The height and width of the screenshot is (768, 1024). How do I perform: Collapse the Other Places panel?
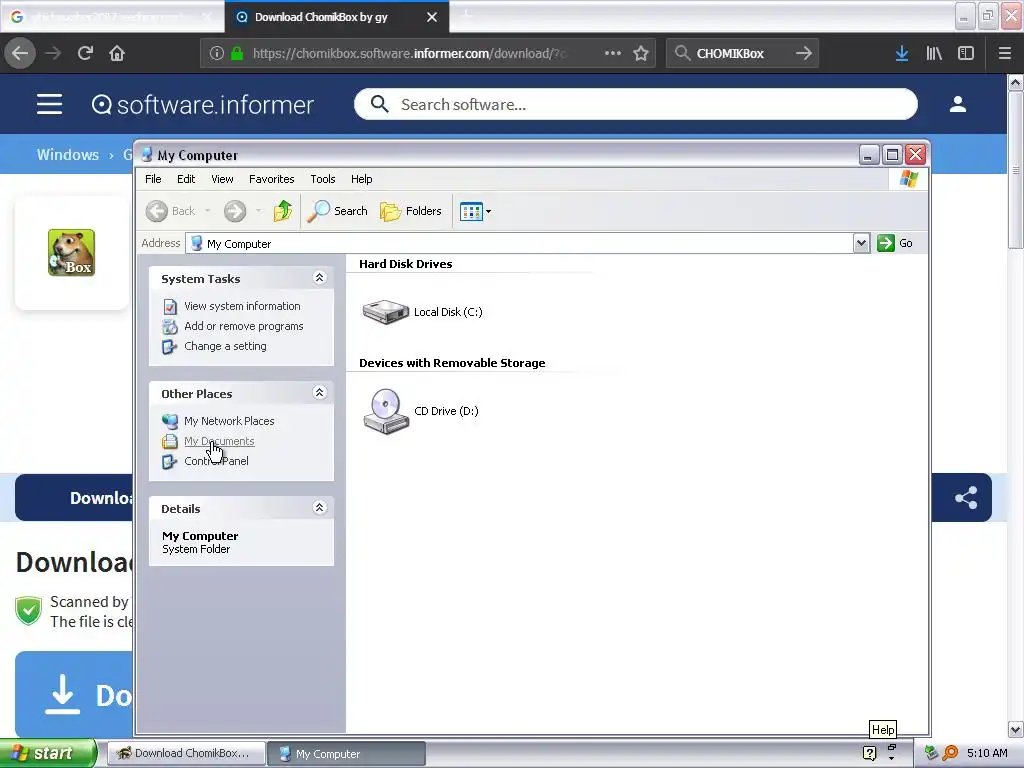click(319, 392)
